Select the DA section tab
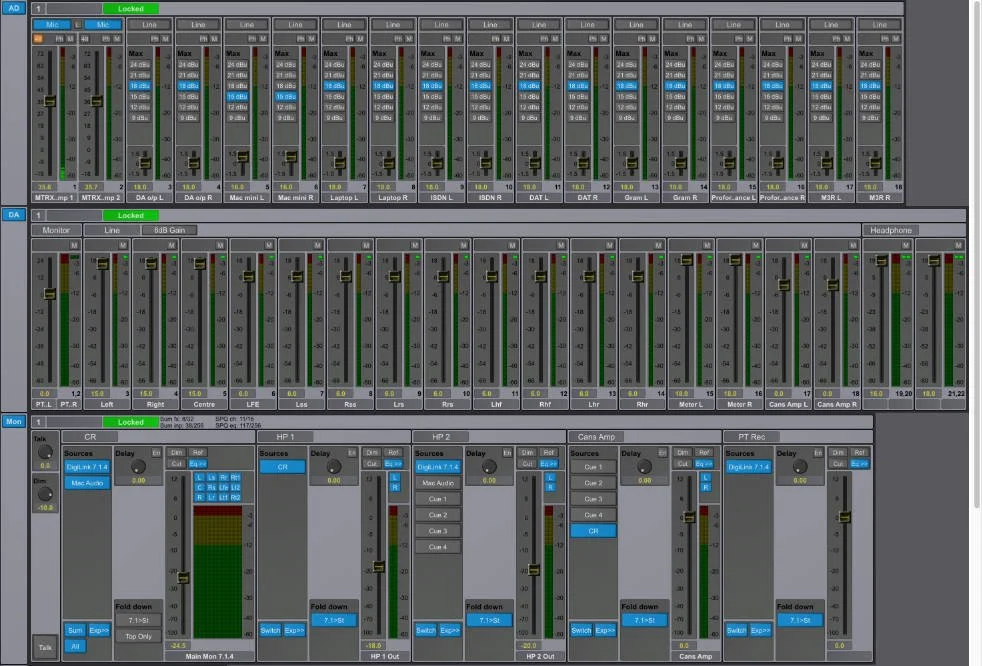 click(x=14, y=215)
